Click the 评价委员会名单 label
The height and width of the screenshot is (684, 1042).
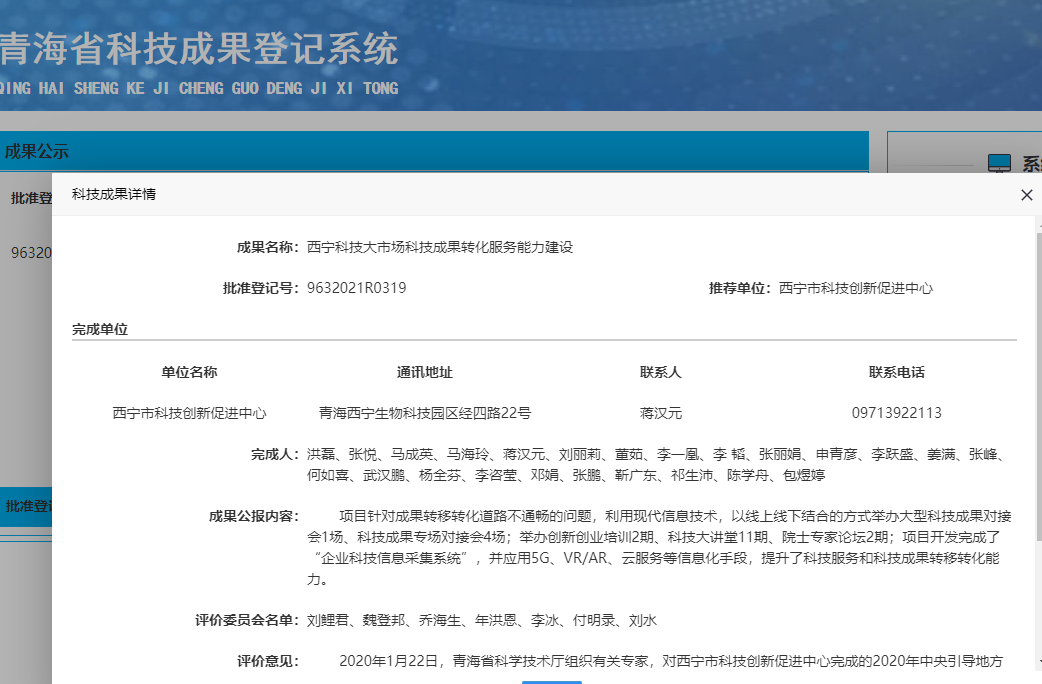(x=246, y=620)
